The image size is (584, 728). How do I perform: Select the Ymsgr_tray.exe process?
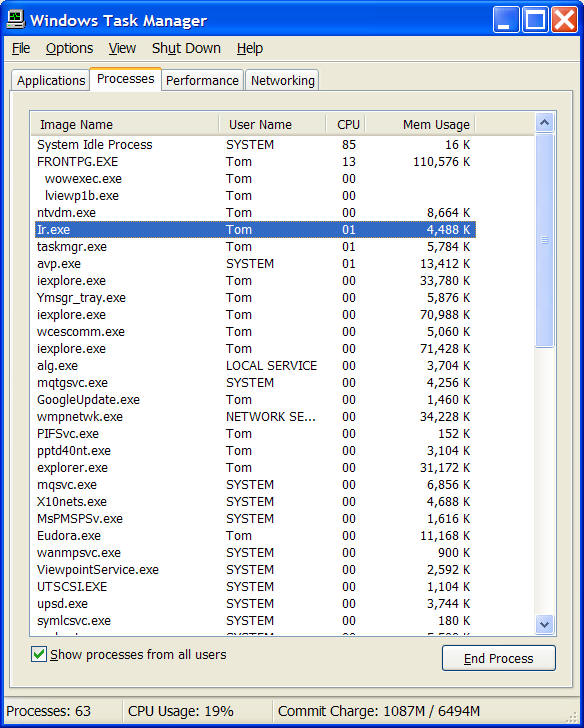tap(254, 298)
